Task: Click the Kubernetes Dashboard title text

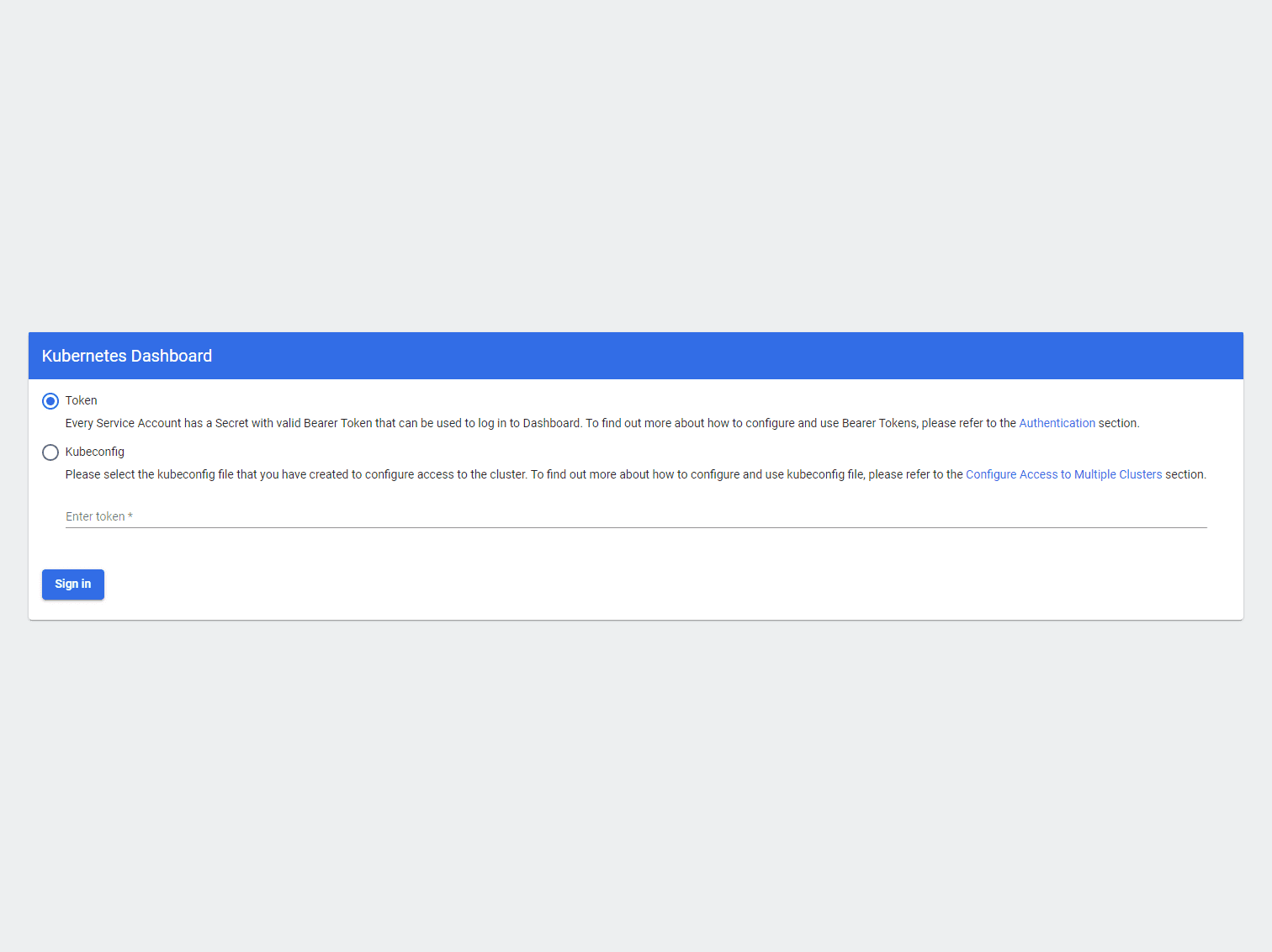Action: point(127,356)
